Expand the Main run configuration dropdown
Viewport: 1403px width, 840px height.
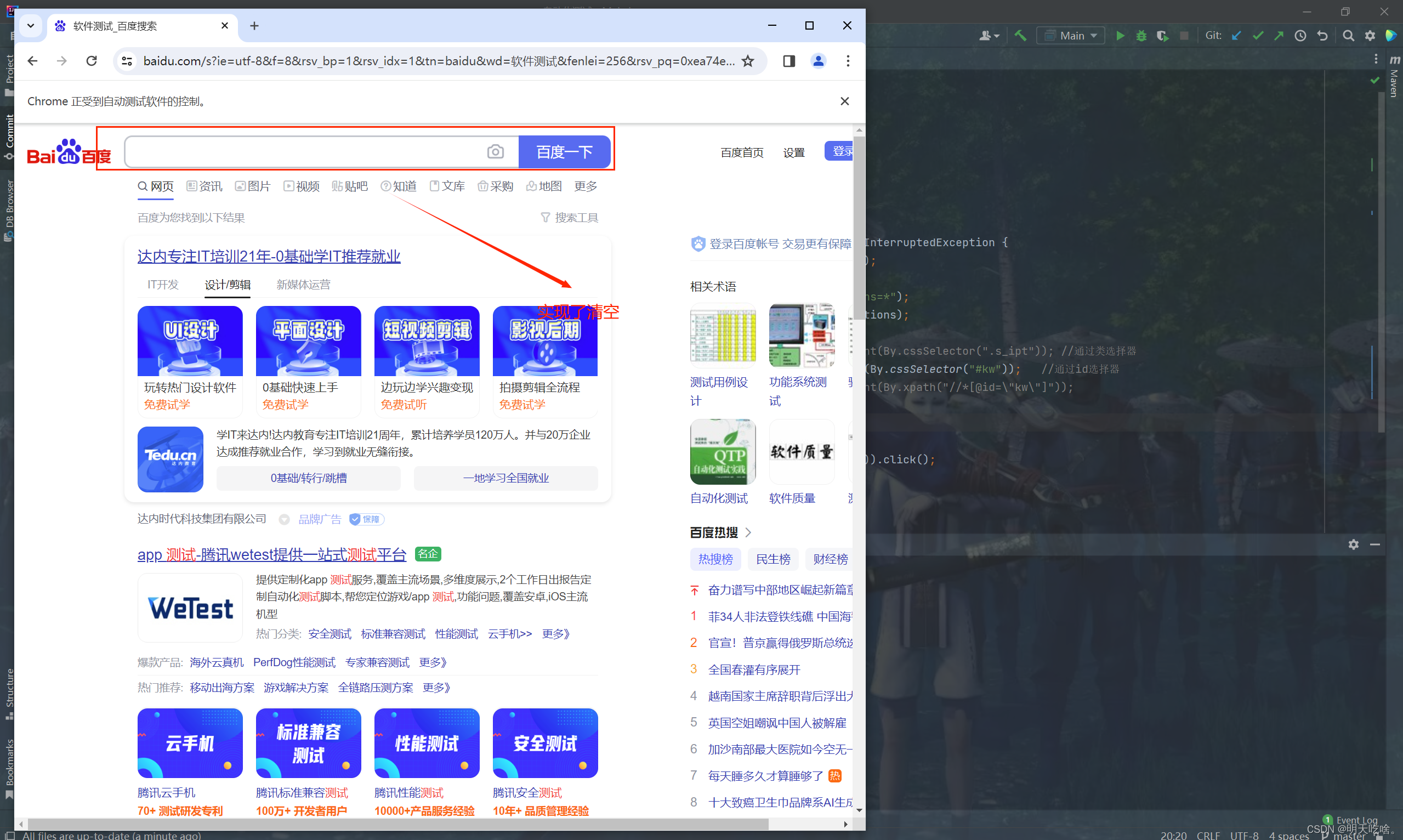(1070, 36)
